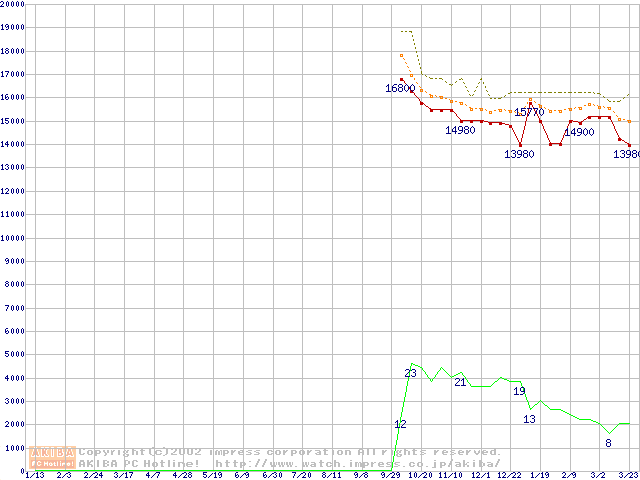Image resolution: width=640 pixels, height=480 pixels.
Task: Click the 16800 price data label
Action: 400,89
